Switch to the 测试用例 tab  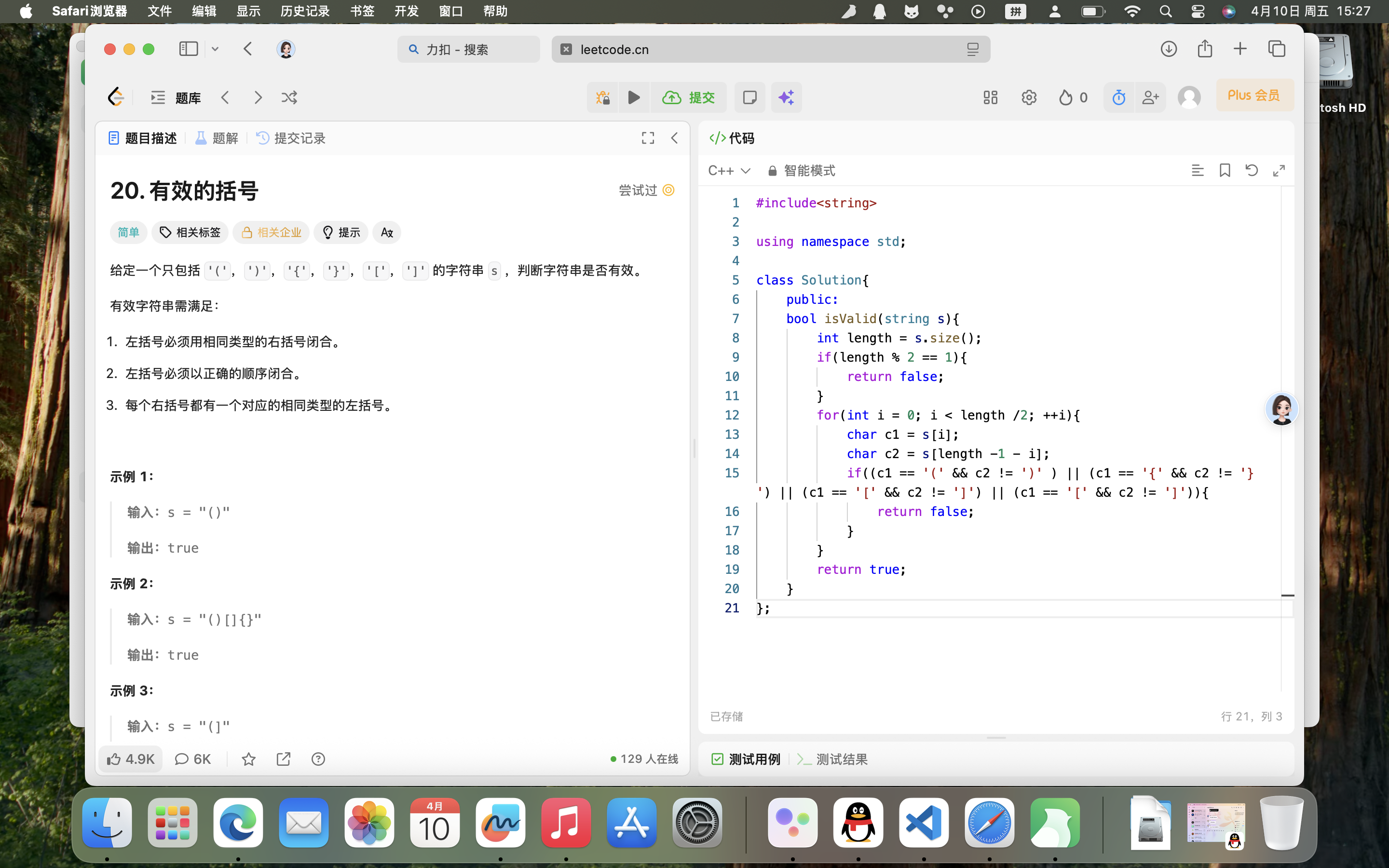coord(746,759)
